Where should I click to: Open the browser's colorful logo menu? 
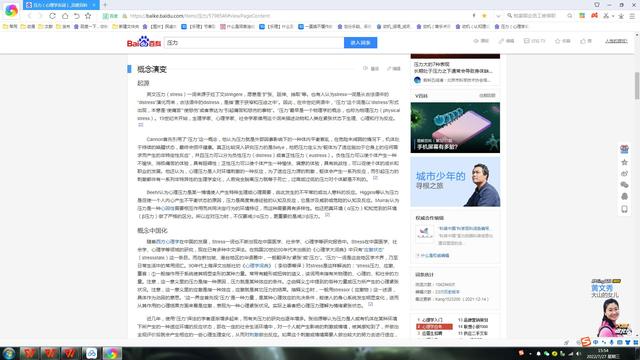click(11, 10)
